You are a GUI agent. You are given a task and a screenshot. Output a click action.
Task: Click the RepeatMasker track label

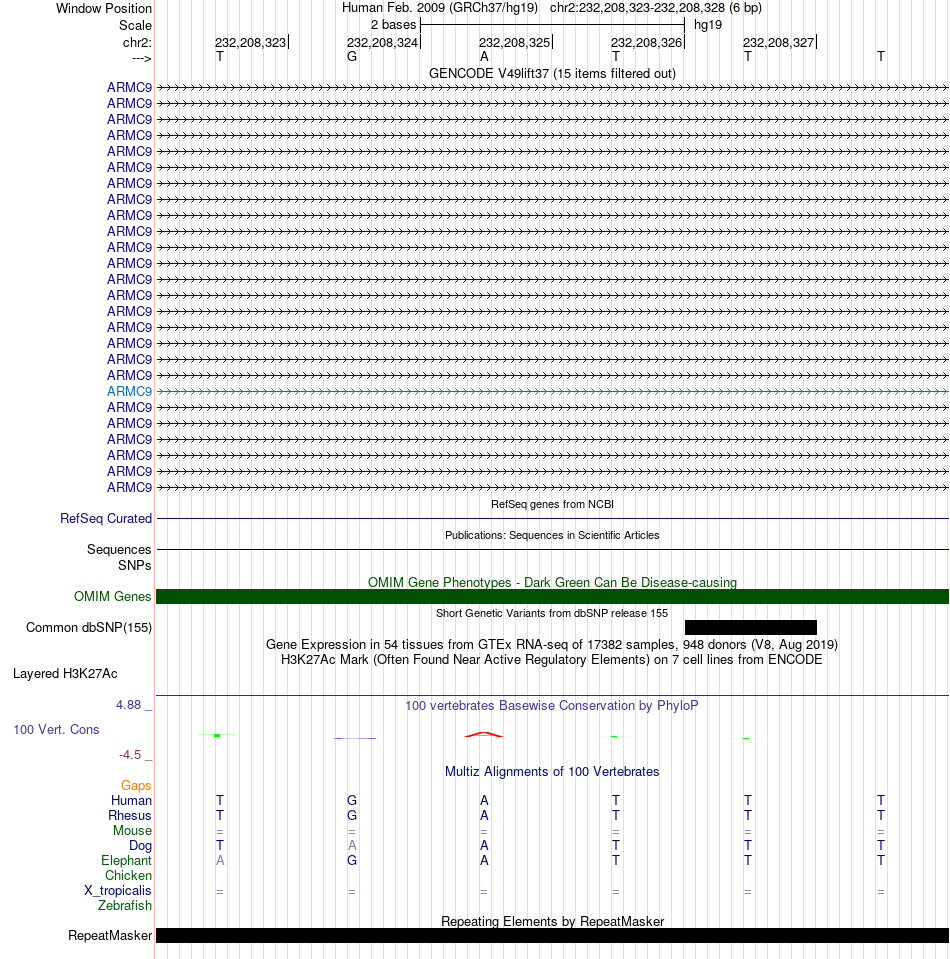pos(110,936)
